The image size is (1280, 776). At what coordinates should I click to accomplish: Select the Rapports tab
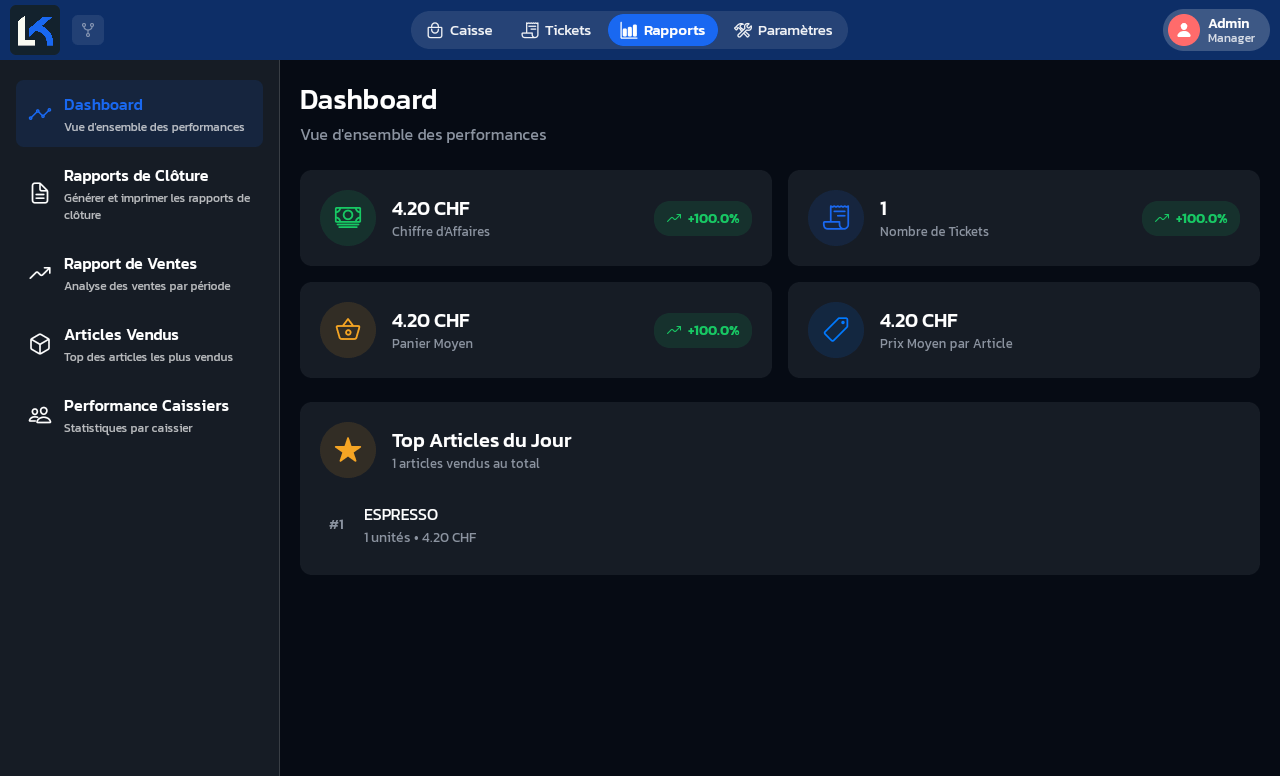[x=663, y=30]
